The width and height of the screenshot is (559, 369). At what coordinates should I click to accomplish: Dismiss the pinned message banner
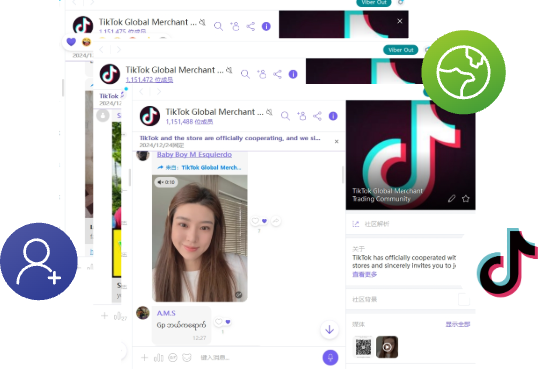[x=336, y=142]
